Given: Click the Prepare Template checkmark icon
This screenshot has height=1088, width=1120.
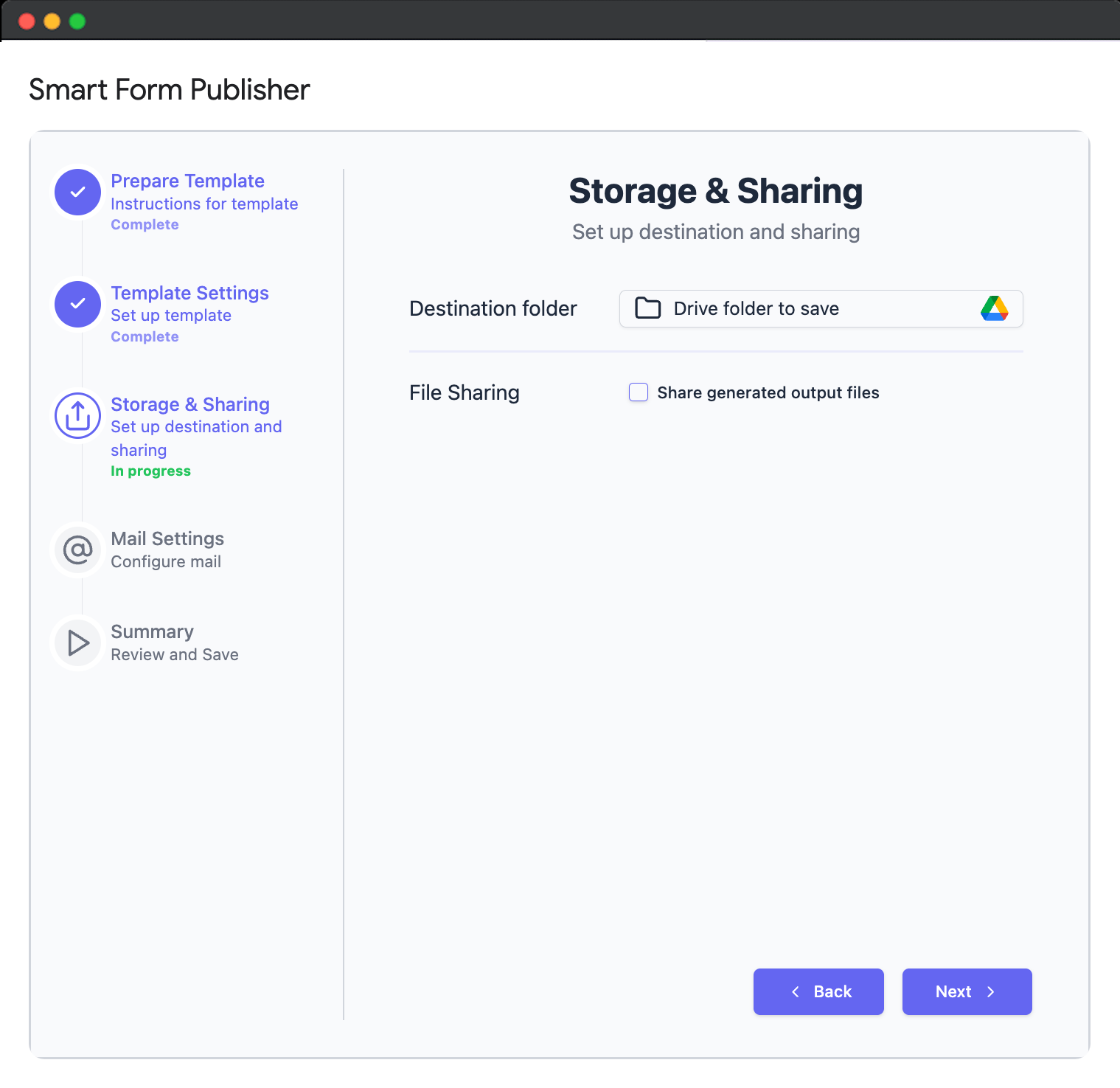Looking at the screenshot, I should pyautogui.click(x=77, y=192).
